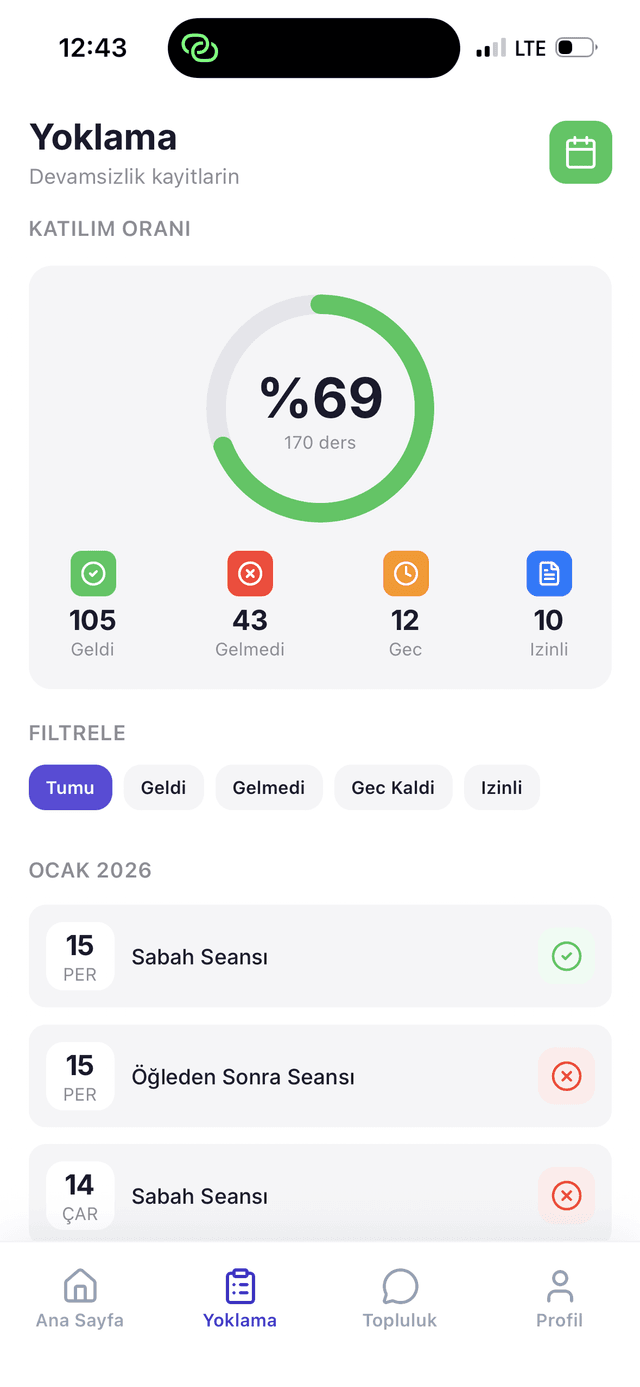Image resolution: width=640 pixels, height=1387 pixels.
Task: Activate the Izinli filter chip
Action: tap(501, 787)
